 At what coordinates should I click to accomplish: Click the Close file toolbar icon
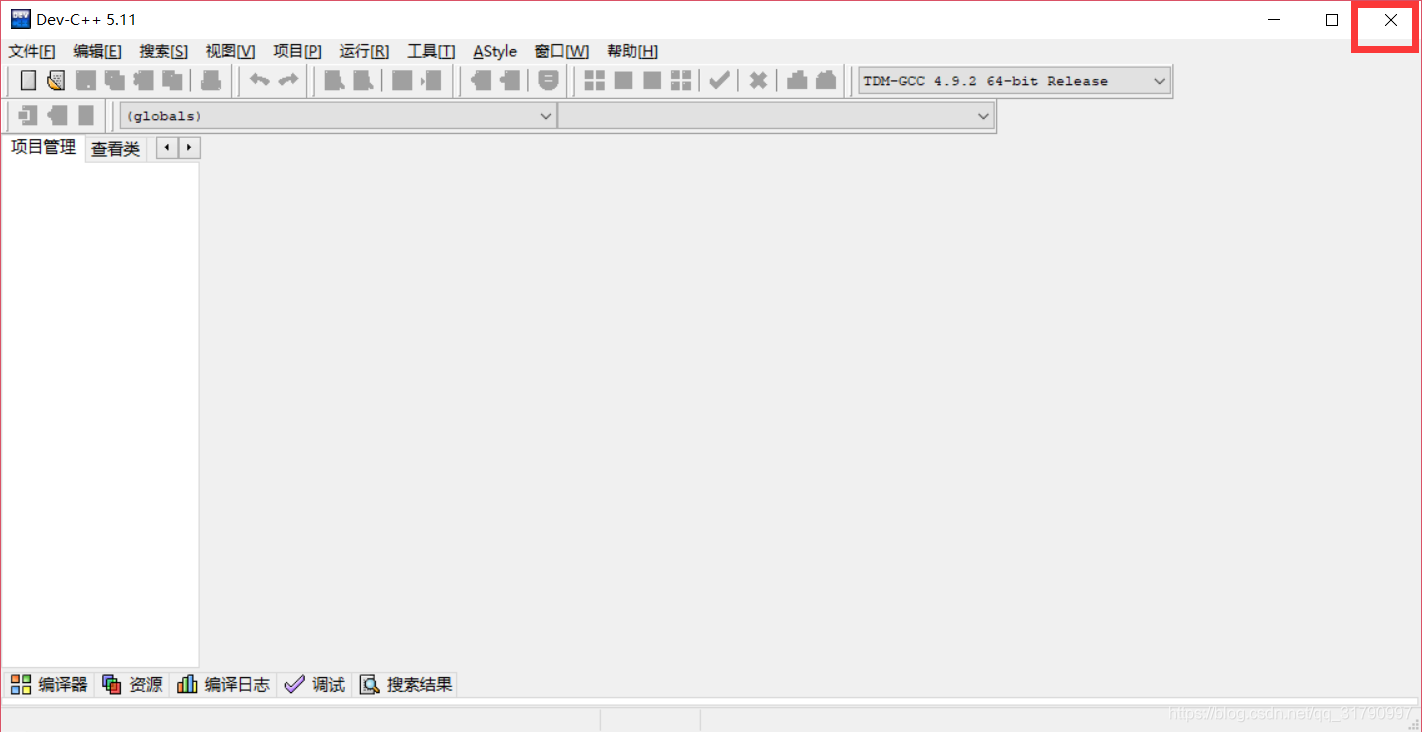point(144,81)
